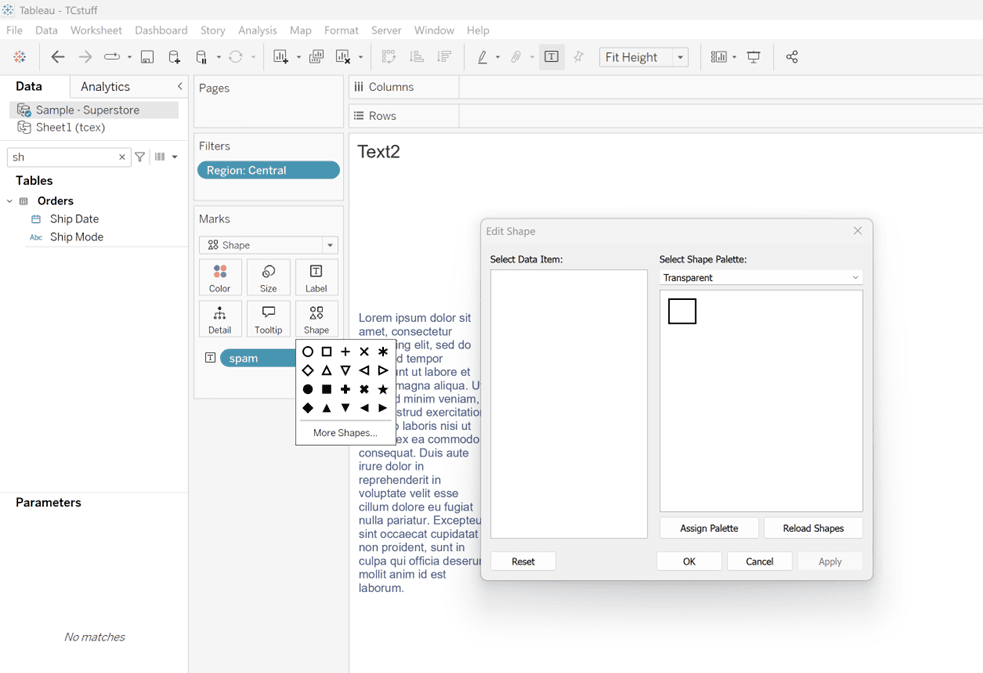Collapse the Orders table tree
The width and height of the screenshot is (983, 673).
click(x=10, y=201)
